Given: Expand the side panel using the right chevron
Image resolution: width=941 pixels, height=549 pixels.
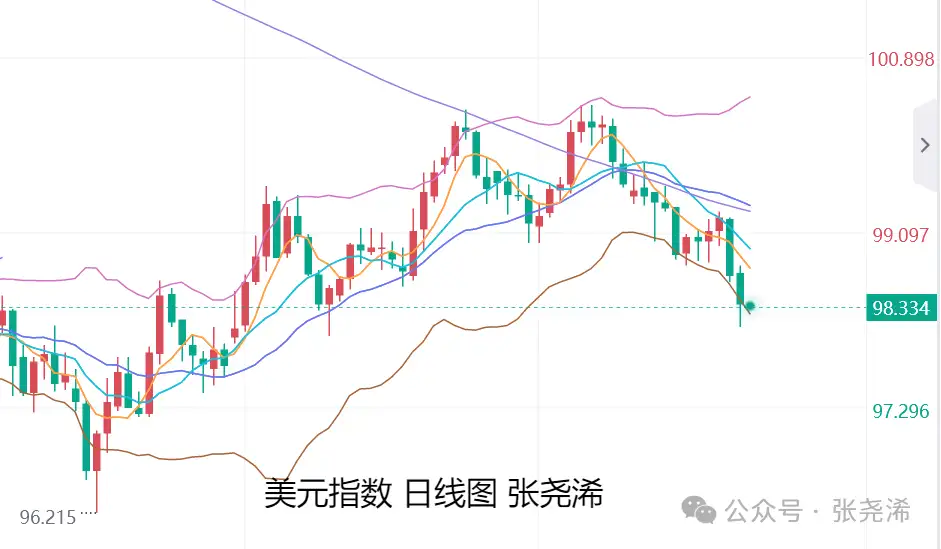Looking at the screenshot, I should click(924, 145).
